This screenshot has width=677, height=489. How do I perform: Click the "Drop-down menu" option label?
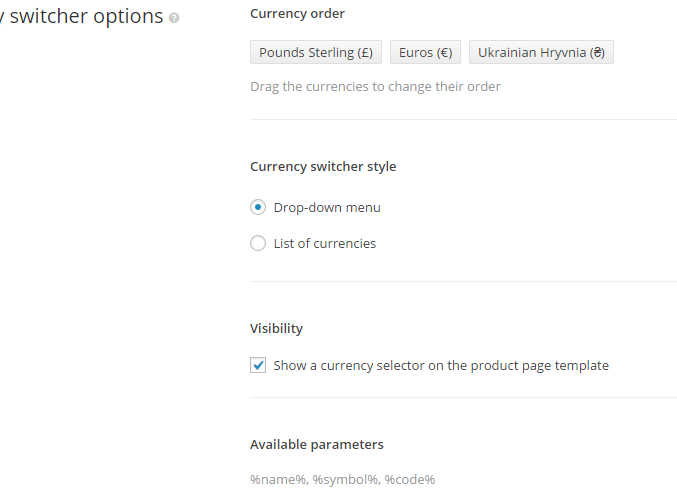327,207
